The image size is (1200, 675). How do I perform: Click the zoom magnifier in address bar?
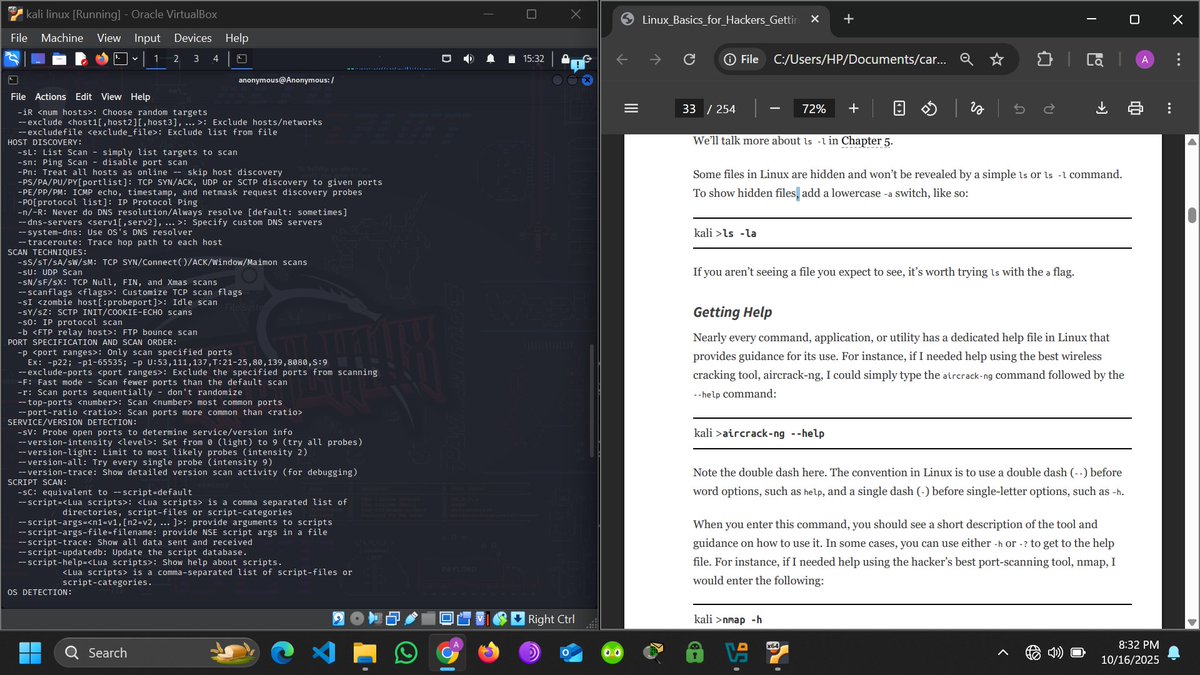tap(966, 60)
